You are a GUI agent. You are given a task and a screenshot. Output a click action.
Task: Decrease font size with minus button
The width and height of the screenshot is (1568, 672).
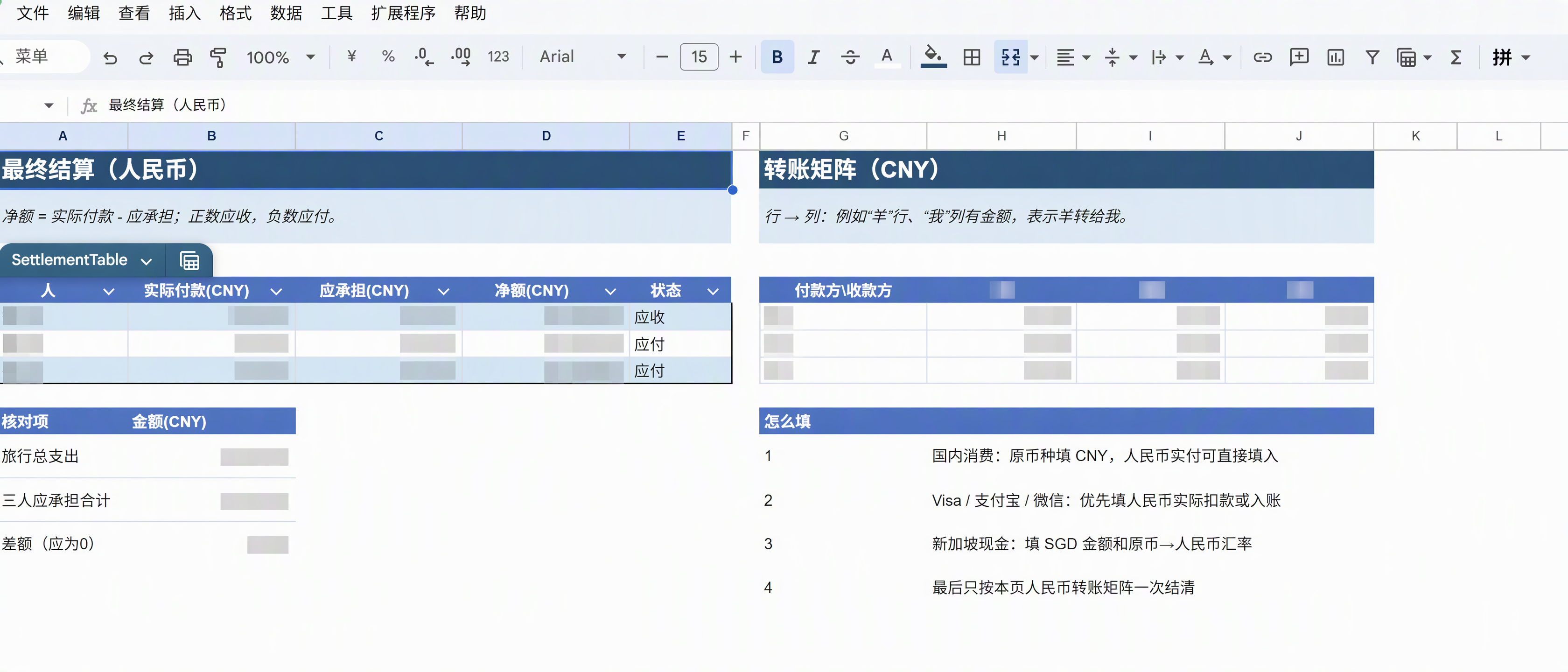(x=662, y=57)
